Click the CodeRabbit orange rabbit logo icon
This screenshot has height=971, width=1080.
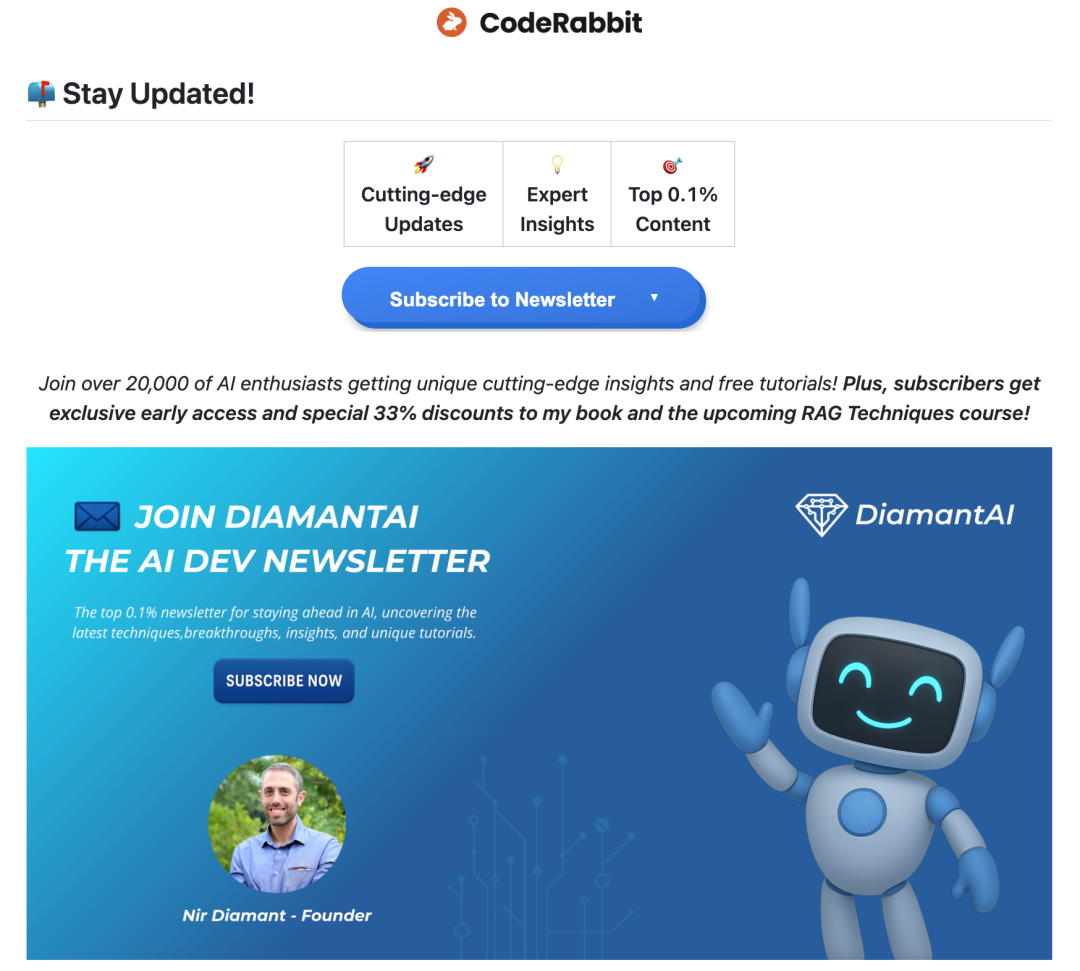tap(451, 23)
